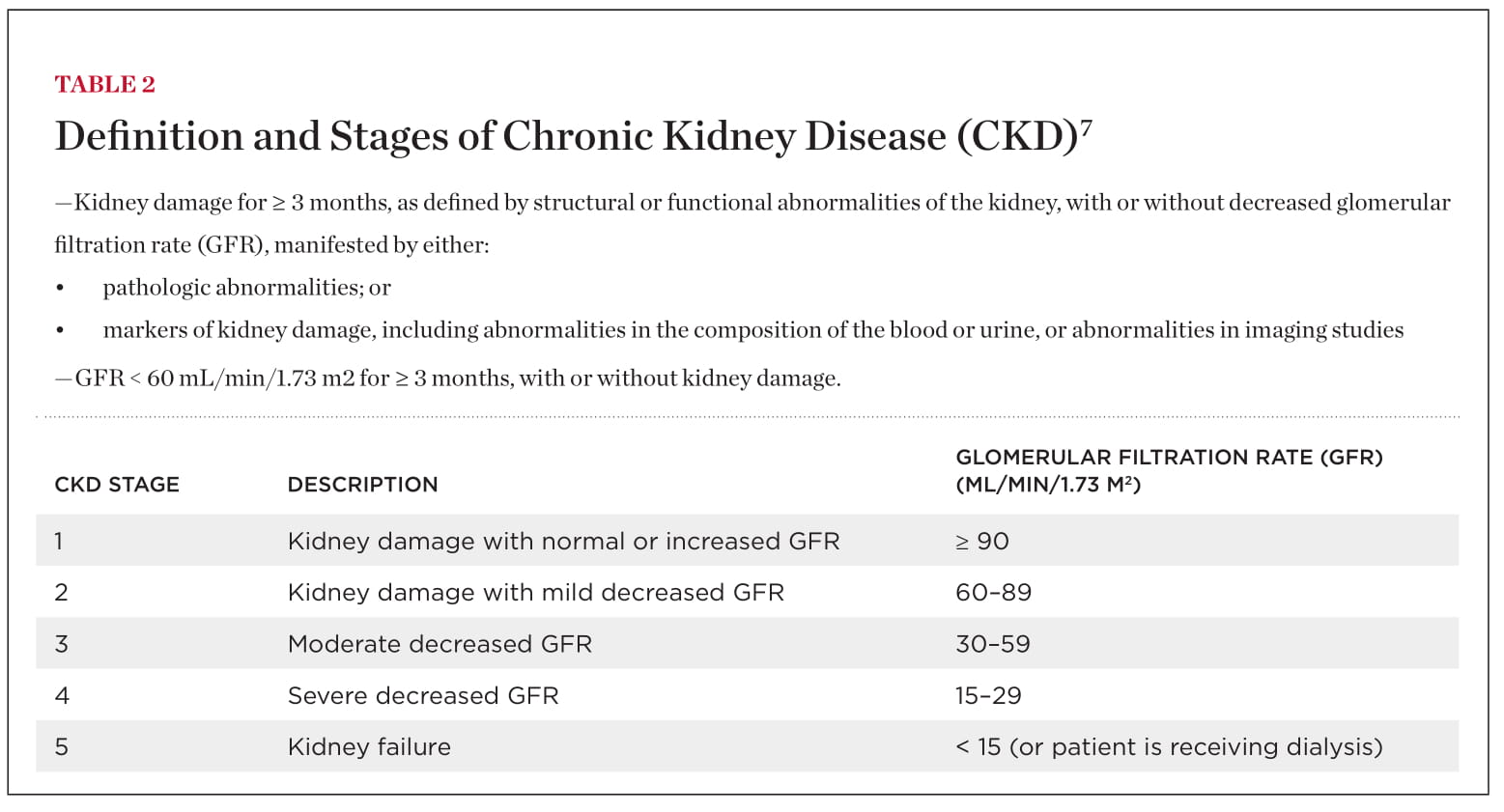The image size is (1504, 812).
Task: Select the 'Moderate decreased GFR' description
Action: tap(440, 644)
